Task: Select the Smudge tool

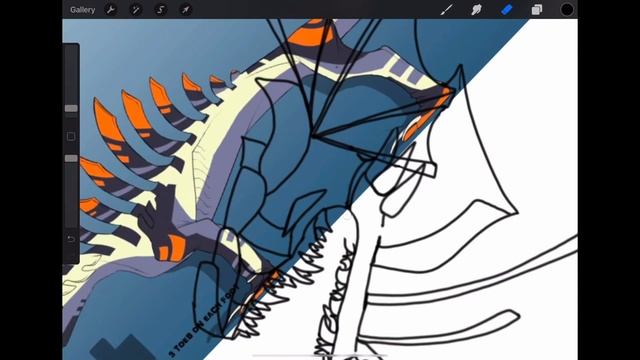Action: click(476, 9)
